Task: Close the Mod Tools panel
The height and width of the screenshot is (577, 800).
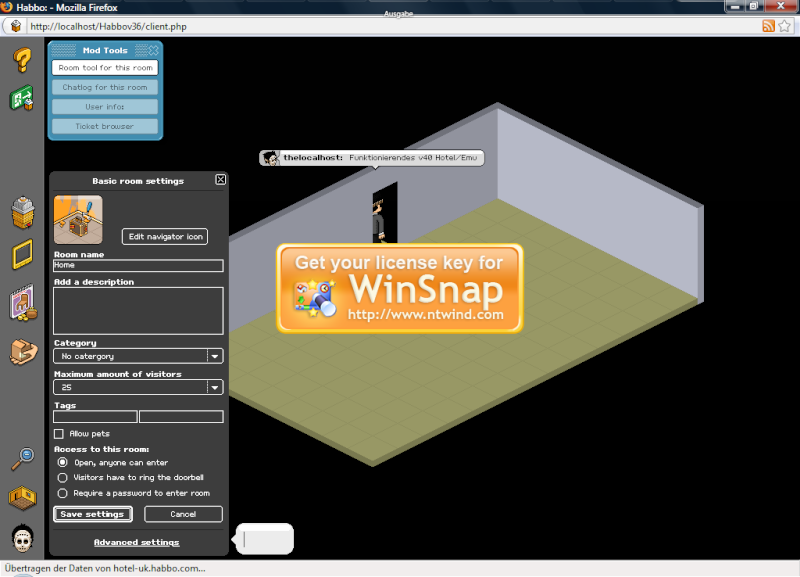Action: coord(154,50)
